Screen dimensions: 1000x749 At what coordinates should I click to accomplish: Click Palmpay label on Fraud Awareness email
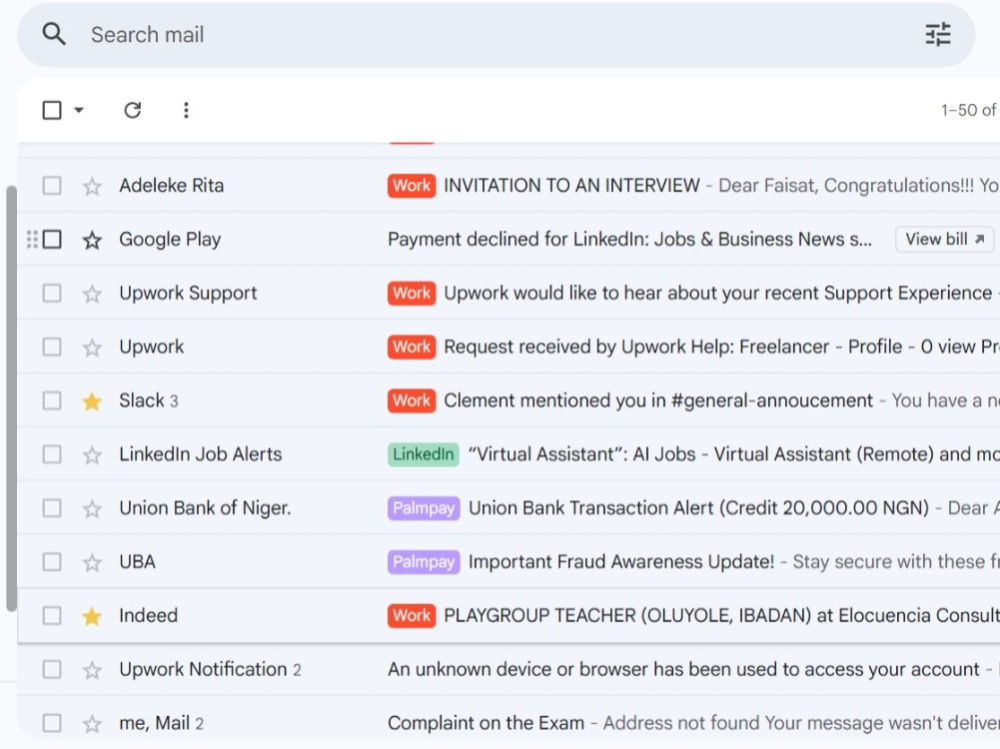(423, 561)
